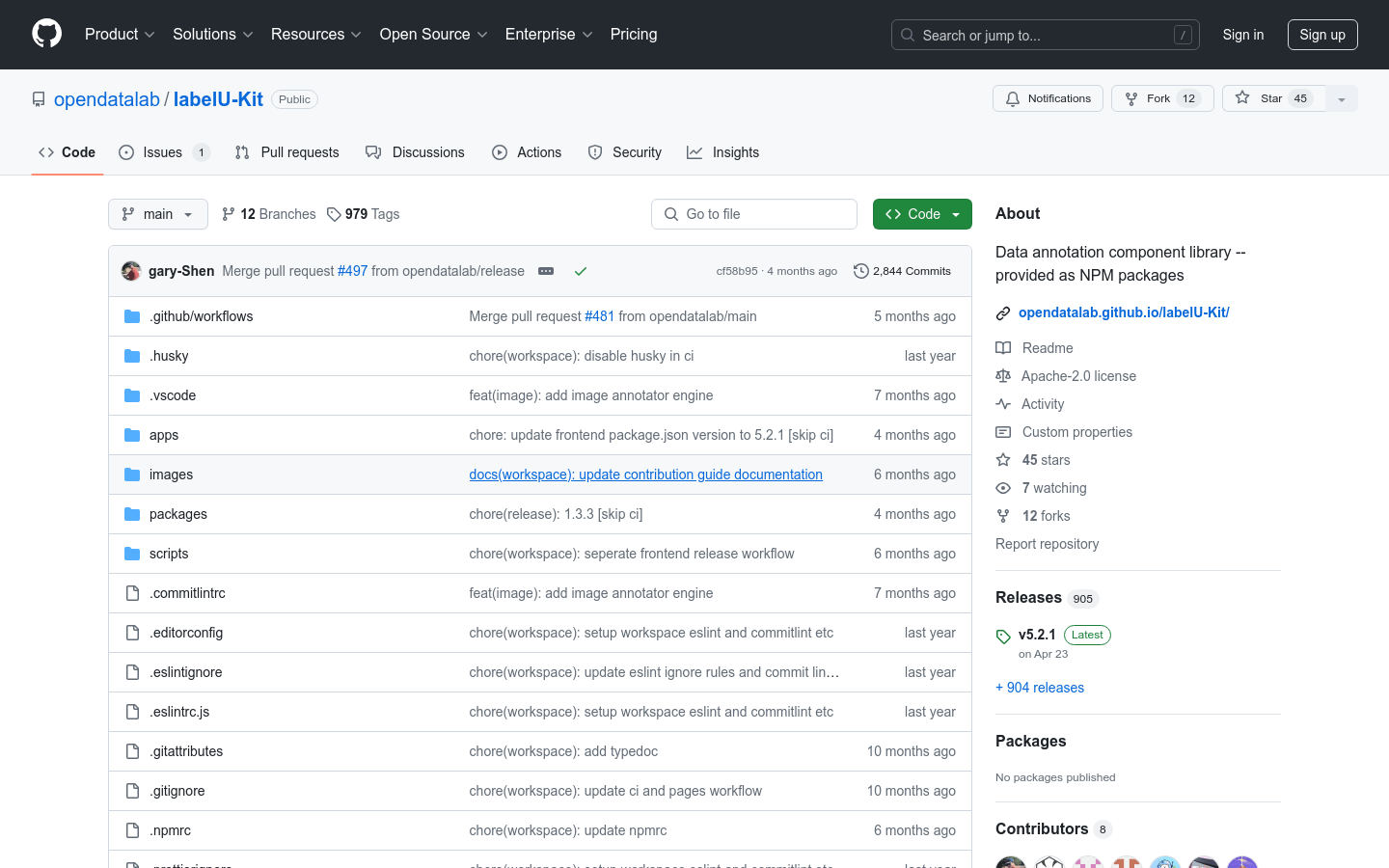This screenshot has width=1389, height=868.
Task: Click the .commitlintrc file icon
Action: (132, 593)
